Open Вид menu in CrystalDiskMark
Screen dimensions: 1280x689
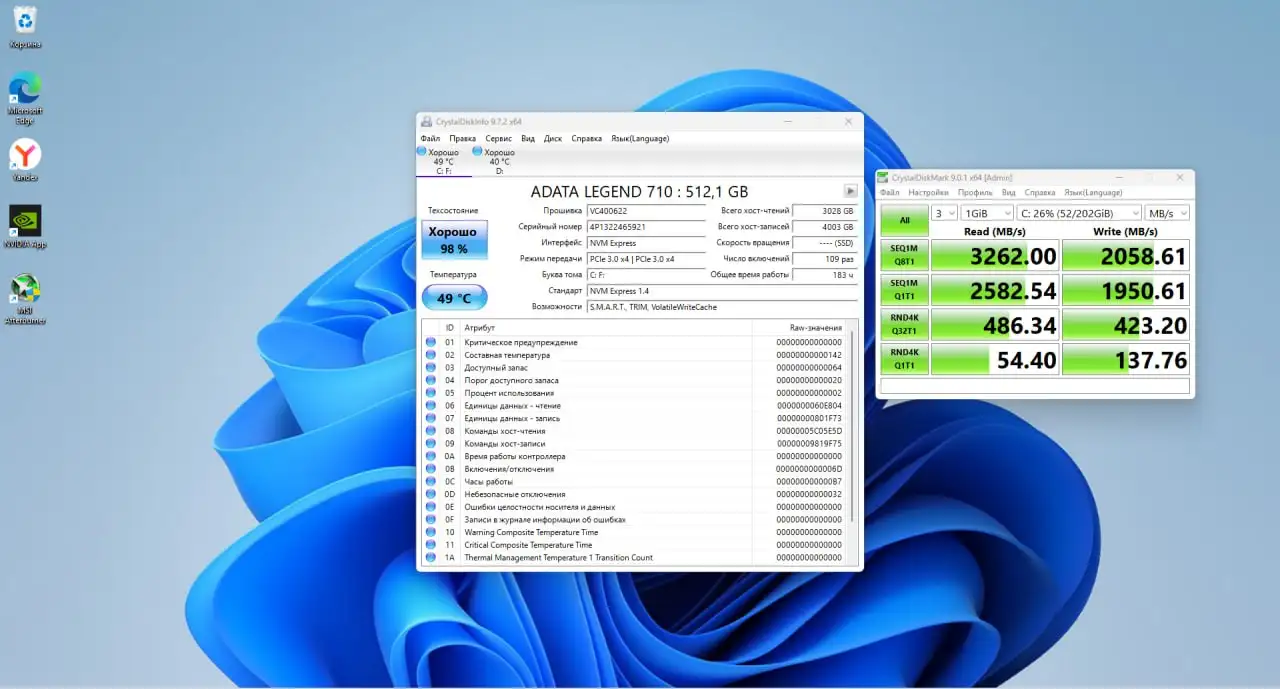1009,192
